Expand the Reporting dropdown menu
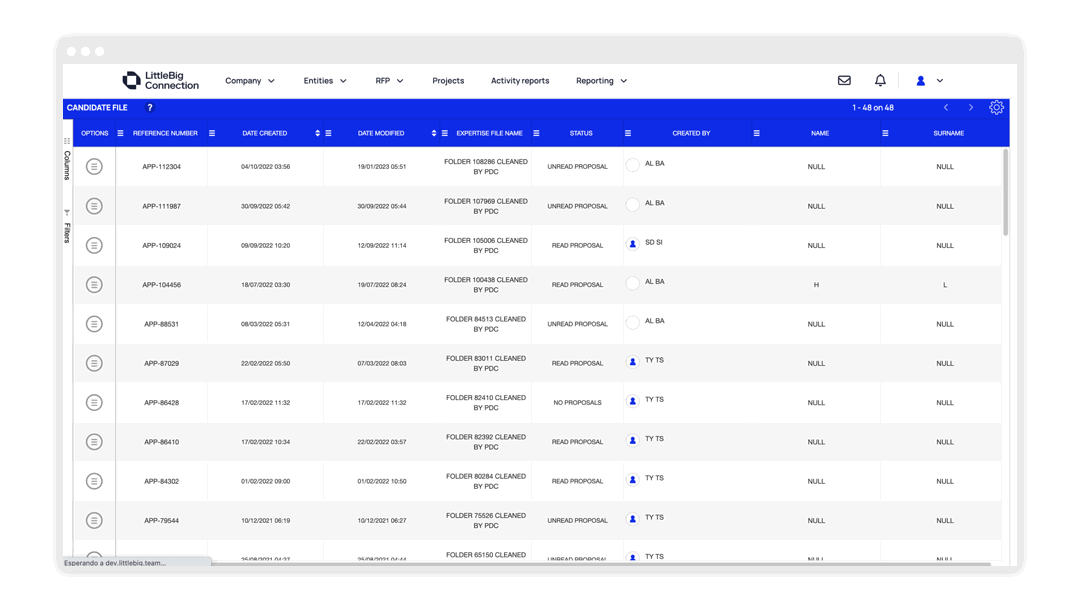 [x=601, y=81]
